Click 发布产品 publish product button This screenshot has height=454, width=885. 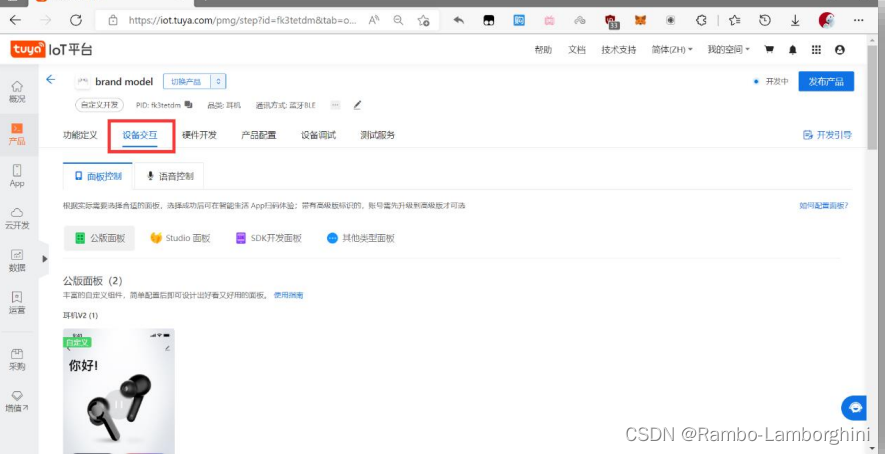tap(826, 81)
